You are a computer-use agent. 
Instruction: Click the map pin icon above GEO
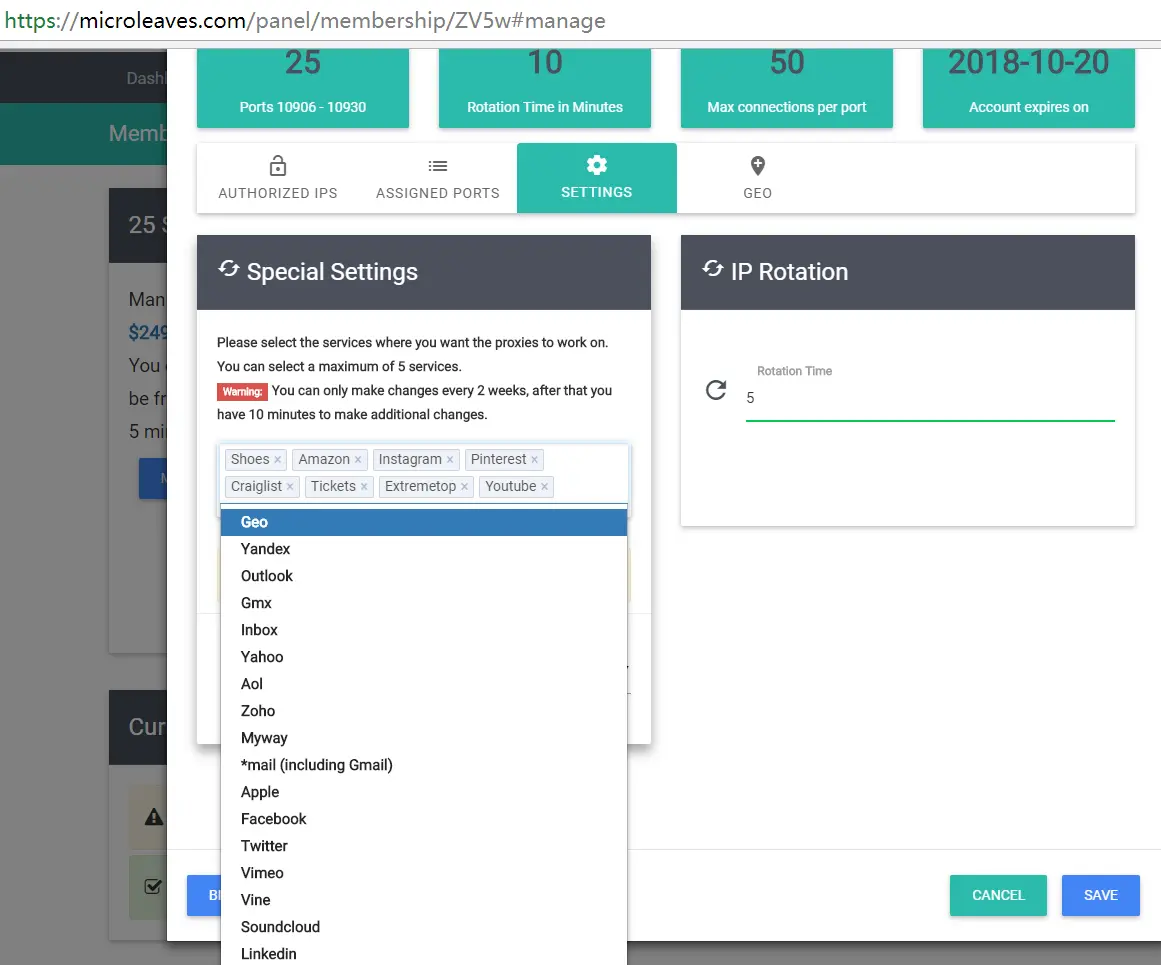tap(757, 165)
